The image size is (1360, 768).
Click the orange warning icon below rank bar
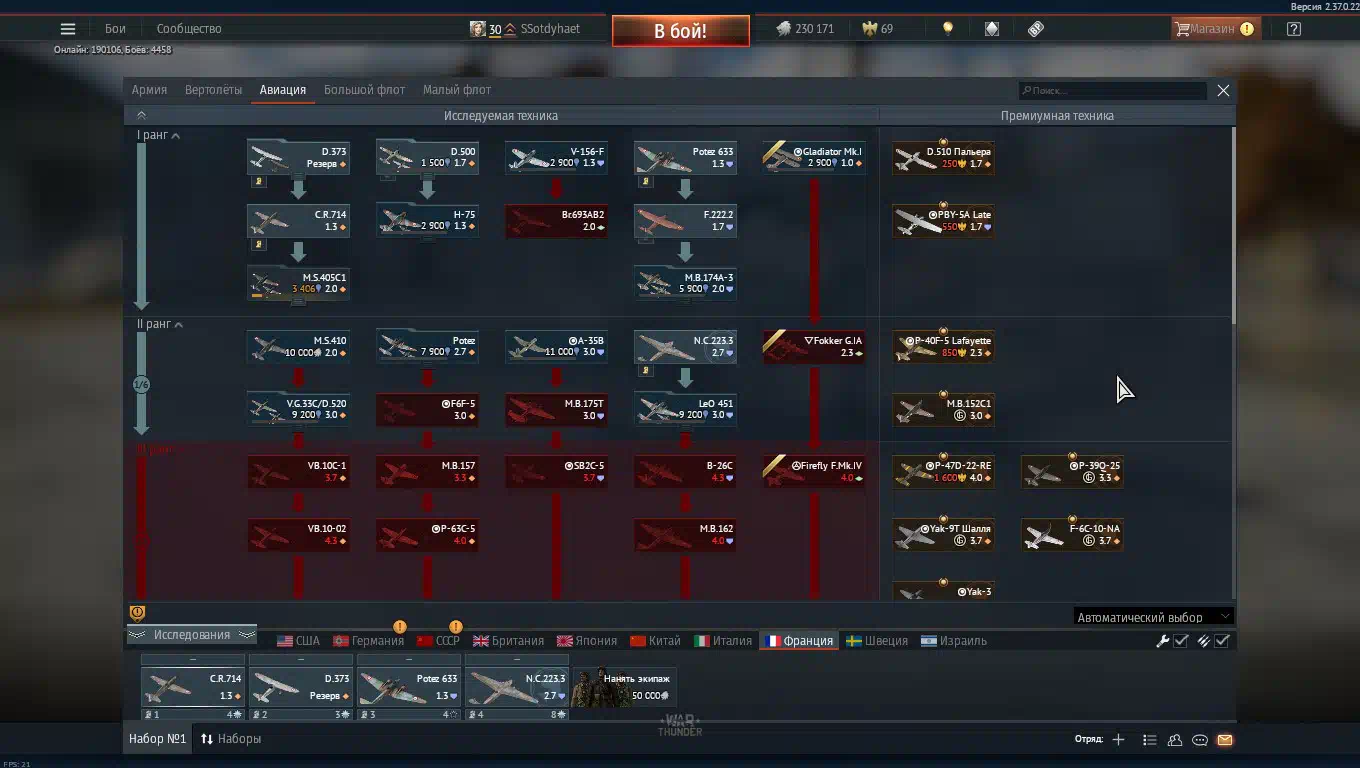coord(138,613)
